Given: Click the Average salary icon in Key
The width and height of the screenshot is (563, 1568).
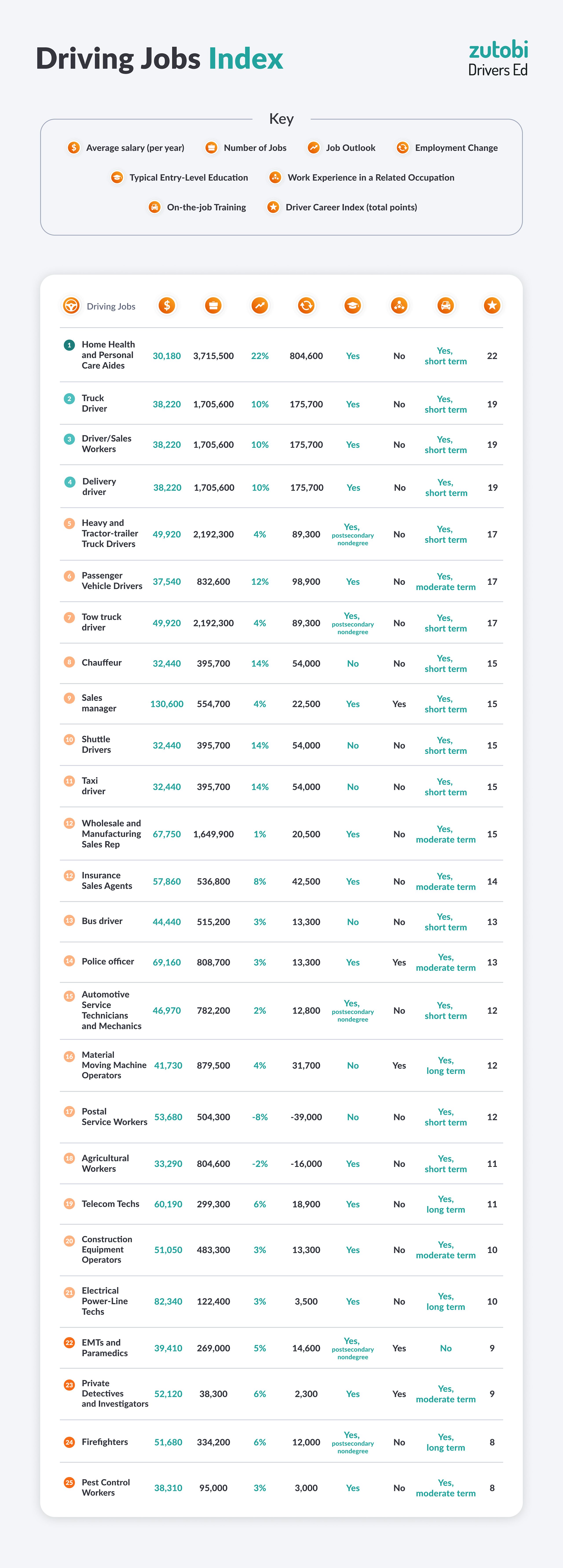Looking at the screenshot, I should (x=74, y=148).
